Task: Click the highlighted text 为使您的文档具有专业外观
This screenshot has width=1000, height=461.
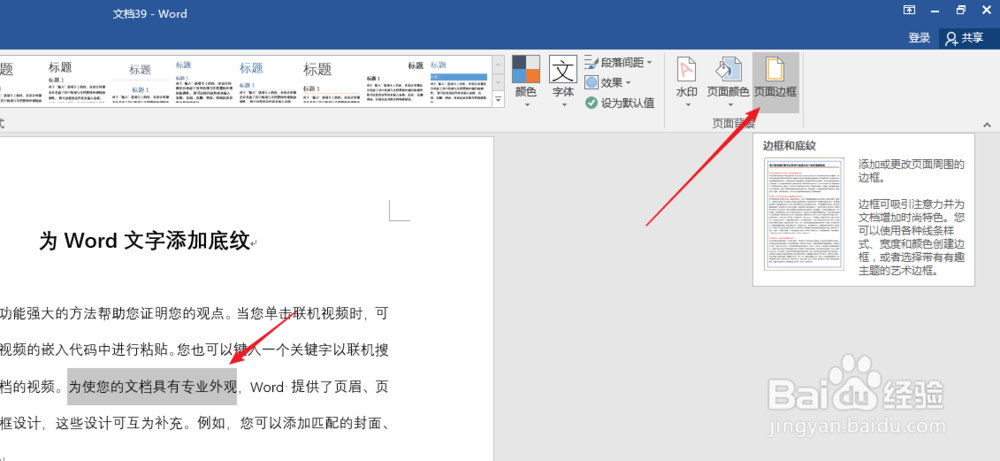Action: pos(152,386)
